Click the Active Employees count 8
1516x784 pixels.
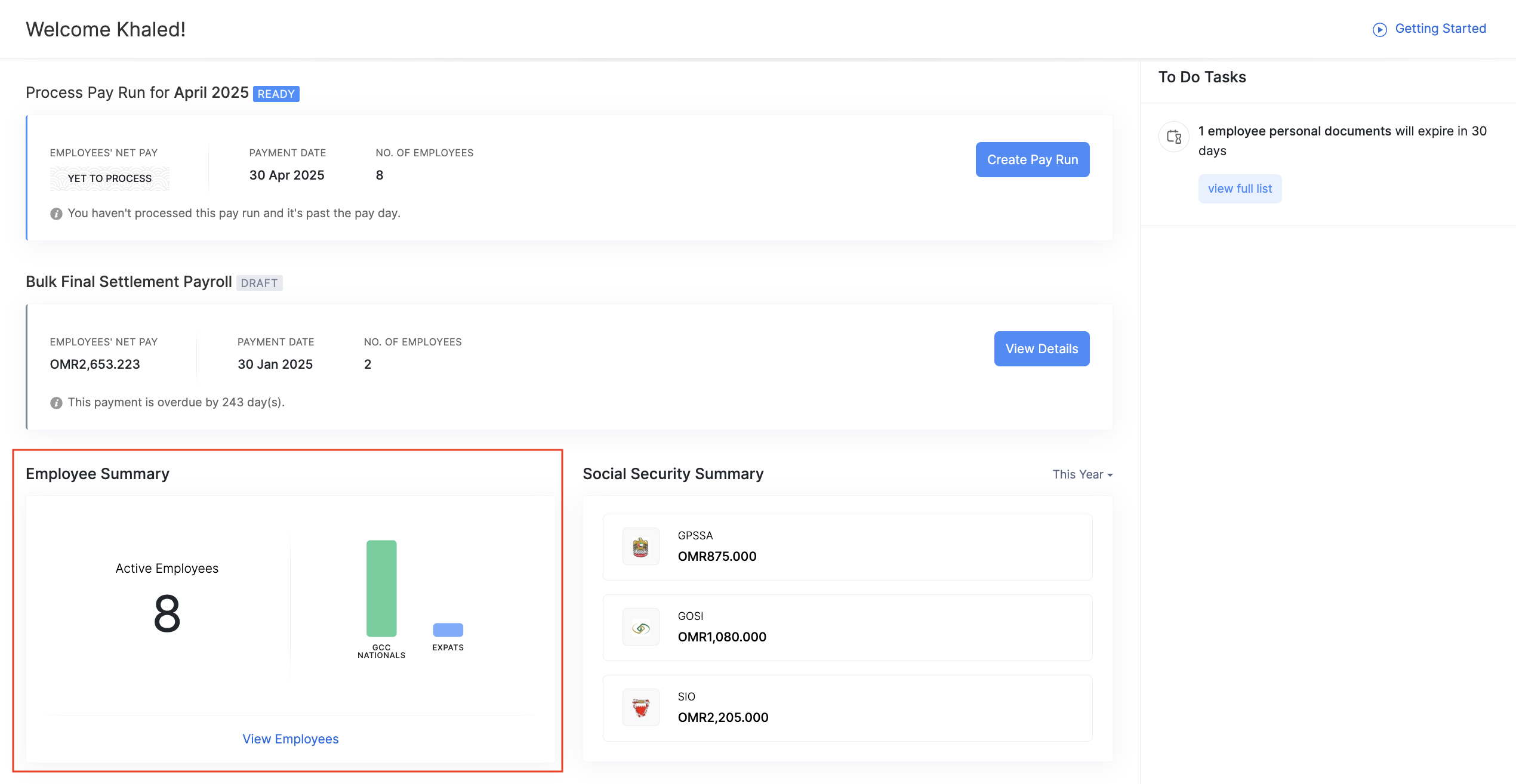(x=167, y=613)
